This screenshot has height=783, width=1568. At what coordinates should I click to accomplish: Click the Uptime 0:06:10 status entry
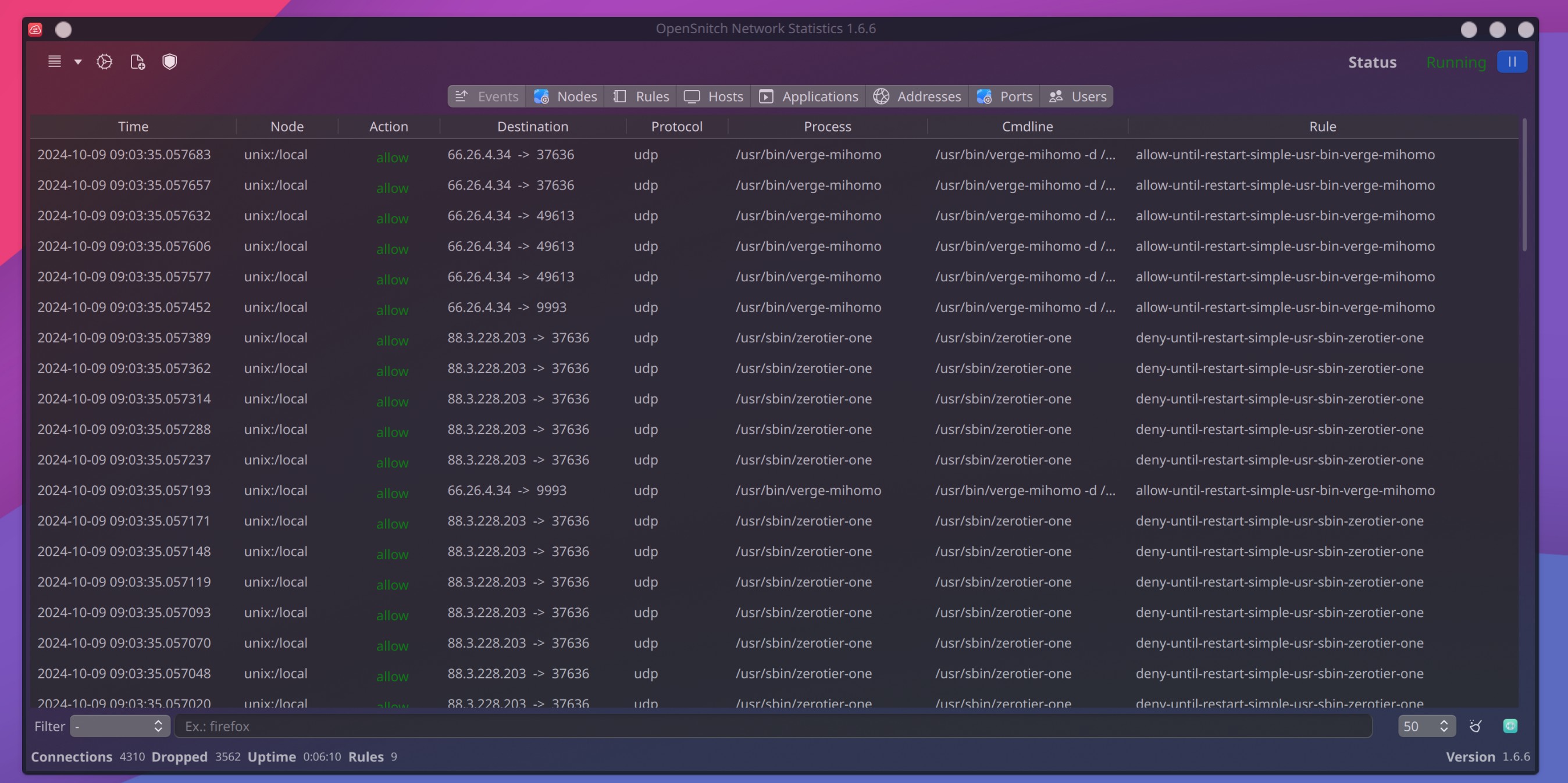click(294, 756)
